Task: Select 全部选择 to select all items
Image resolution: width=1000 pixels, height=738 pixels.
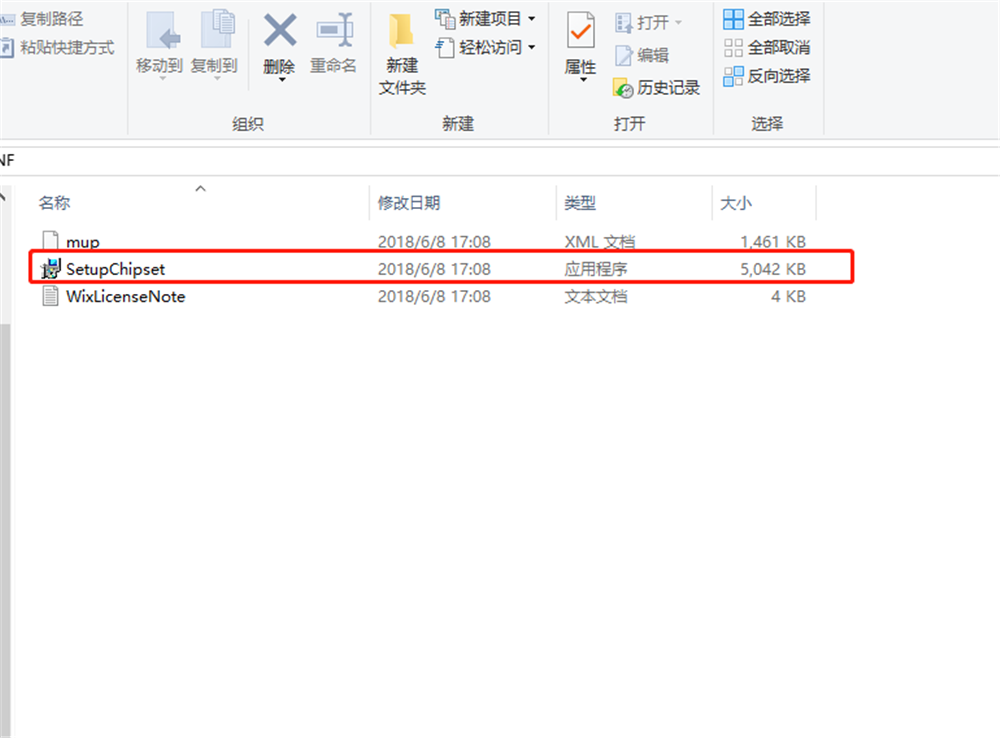Action: click(768, 17)
